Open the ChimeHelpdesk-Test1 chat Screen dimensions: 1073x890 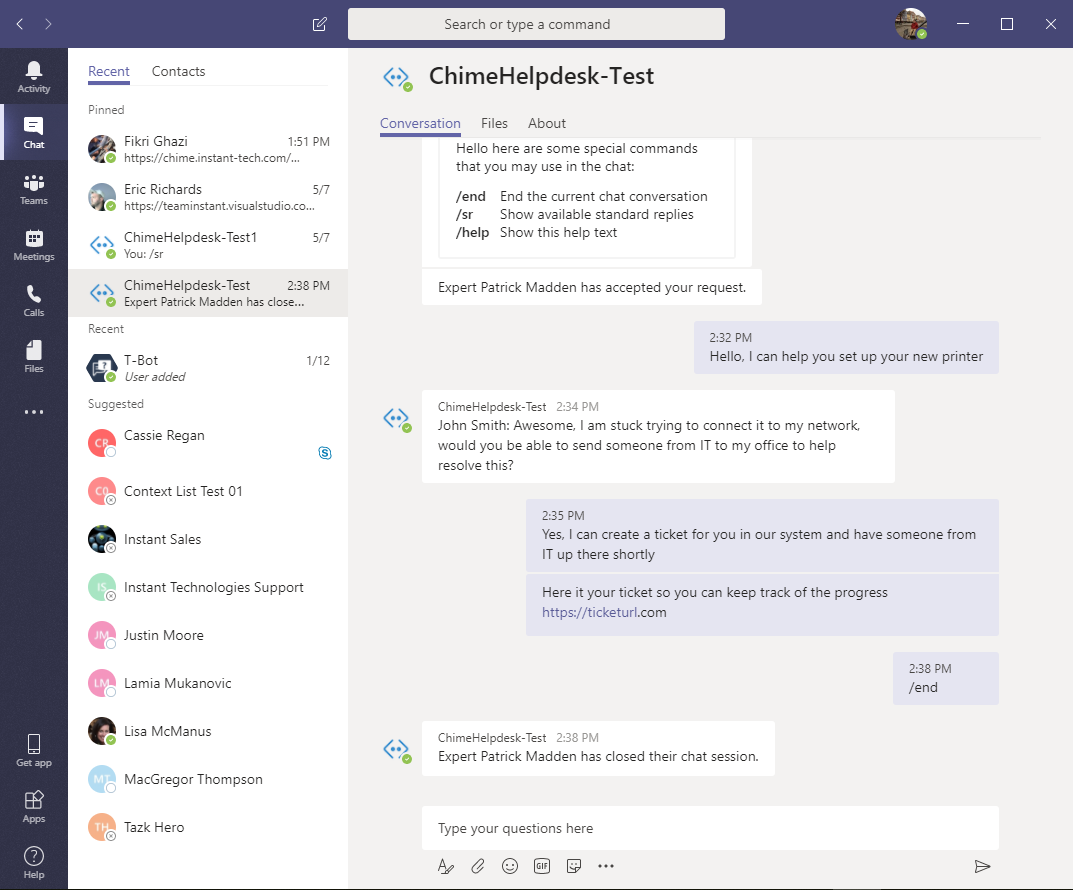pos(208,245)
